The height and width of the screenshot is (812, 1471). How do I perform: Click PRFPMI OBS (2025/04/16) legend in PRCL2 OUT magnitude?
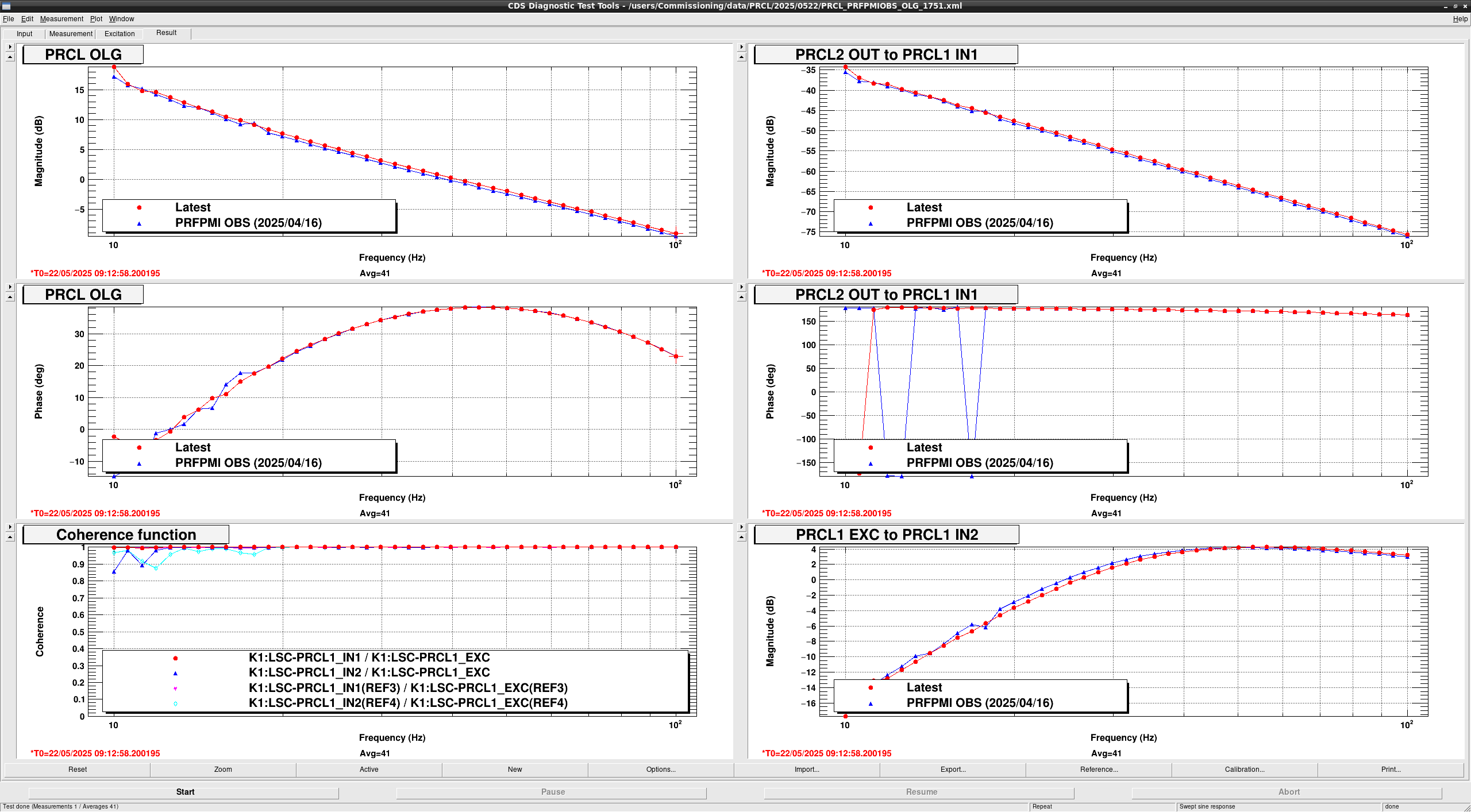pos(980,223)
